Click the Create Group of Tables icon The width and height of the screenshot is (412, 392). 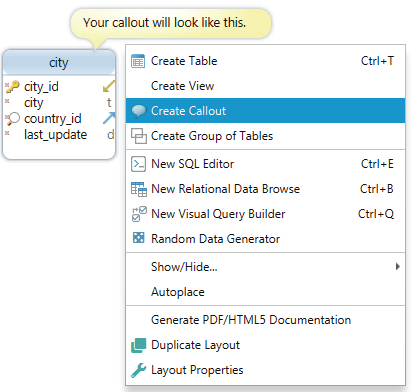pos(139,136)
